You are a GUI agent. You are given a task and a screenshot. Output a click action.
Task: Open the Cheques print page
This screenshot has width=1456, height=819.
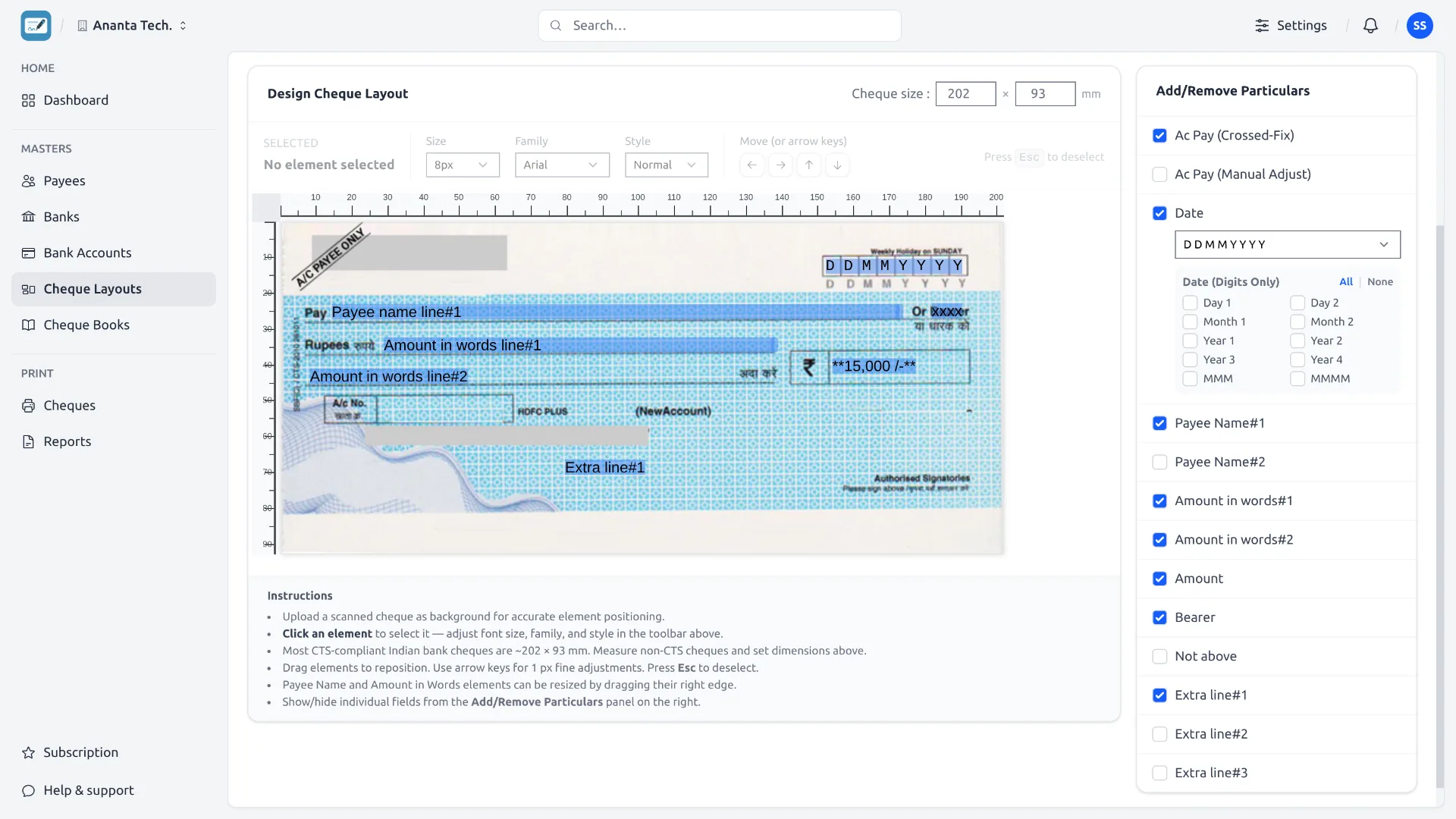[114, 406]
